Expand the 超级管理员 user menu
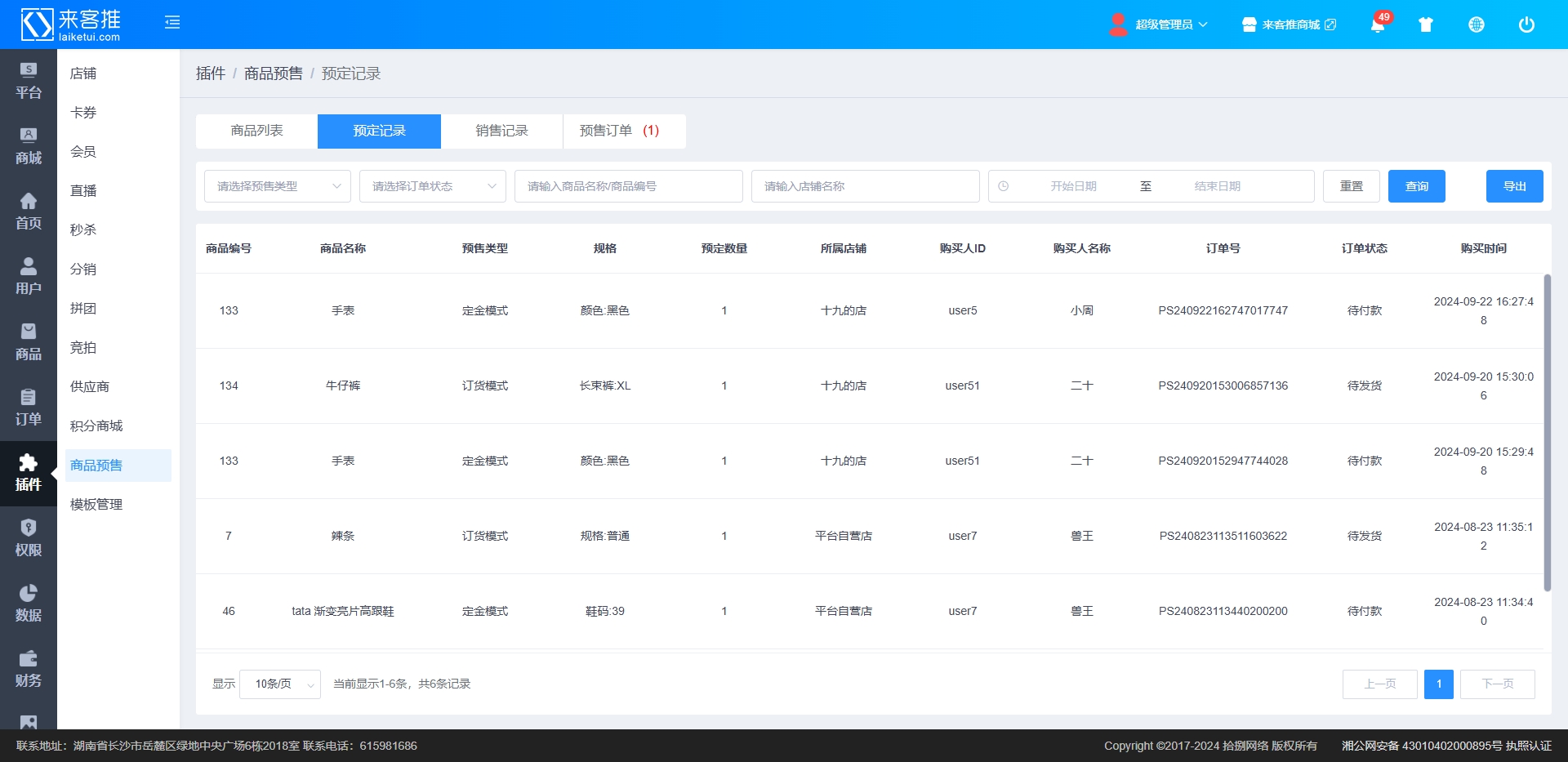 (x=1160, y=25)
